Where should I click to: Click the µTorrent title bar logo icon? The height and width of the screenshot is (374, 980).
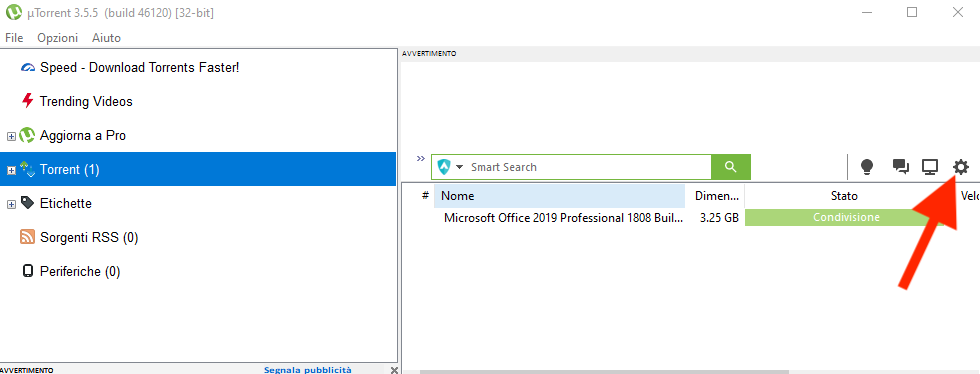[13, 12]
